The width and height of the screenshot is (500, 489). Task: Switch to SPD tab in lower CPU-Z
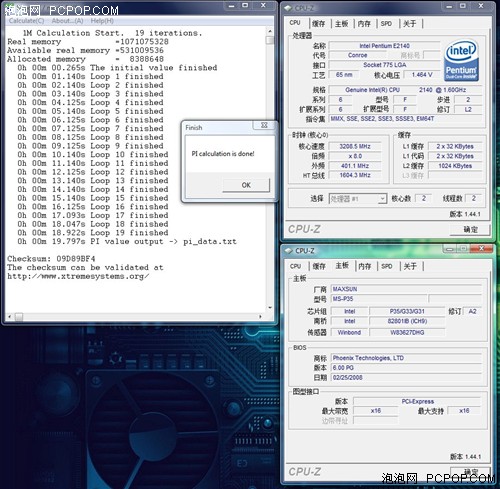point(387,266)
